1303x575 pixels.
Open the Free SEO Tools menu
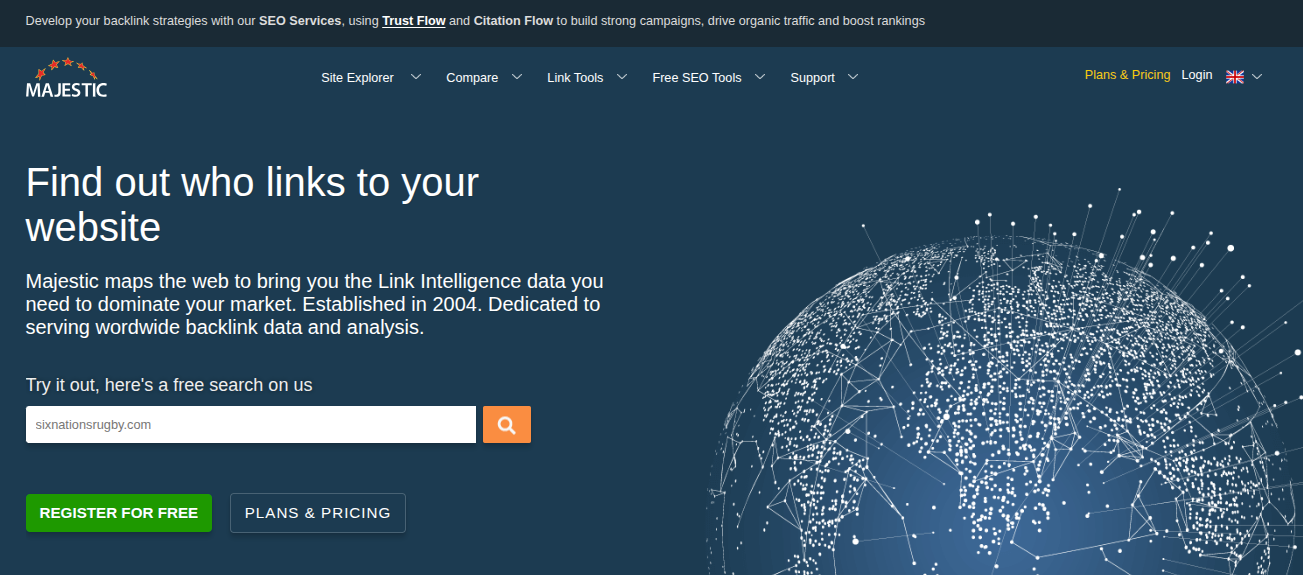(697, 77)
